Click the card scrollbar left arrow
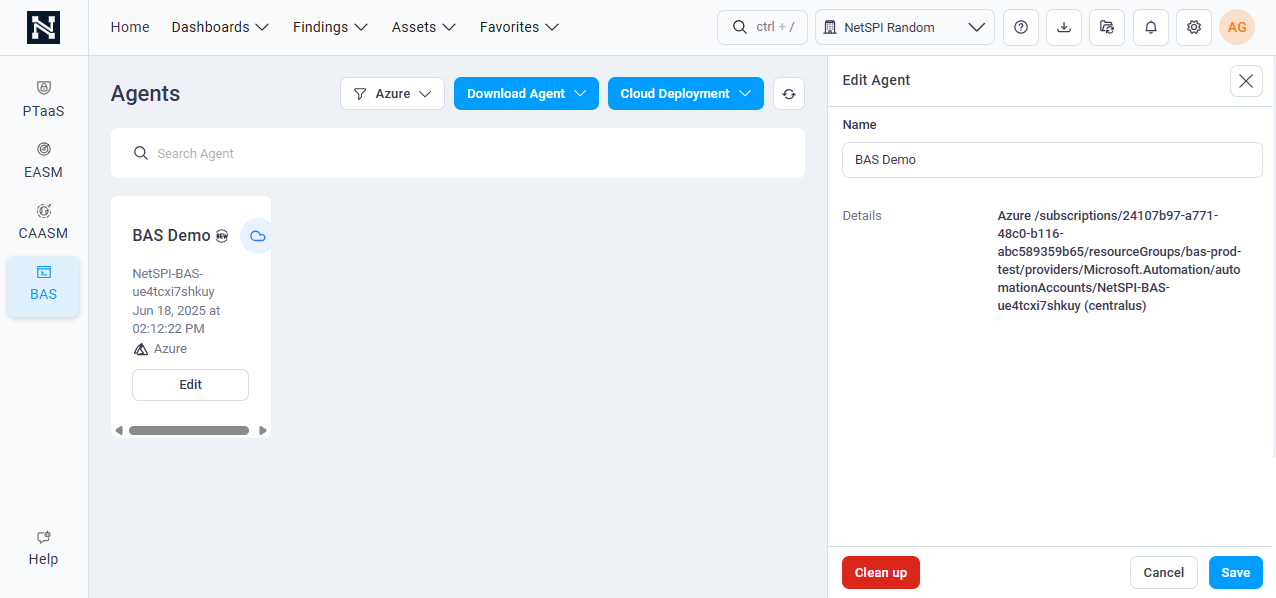This screenshot has width=1276, height=598. click(x=119, y=430)
